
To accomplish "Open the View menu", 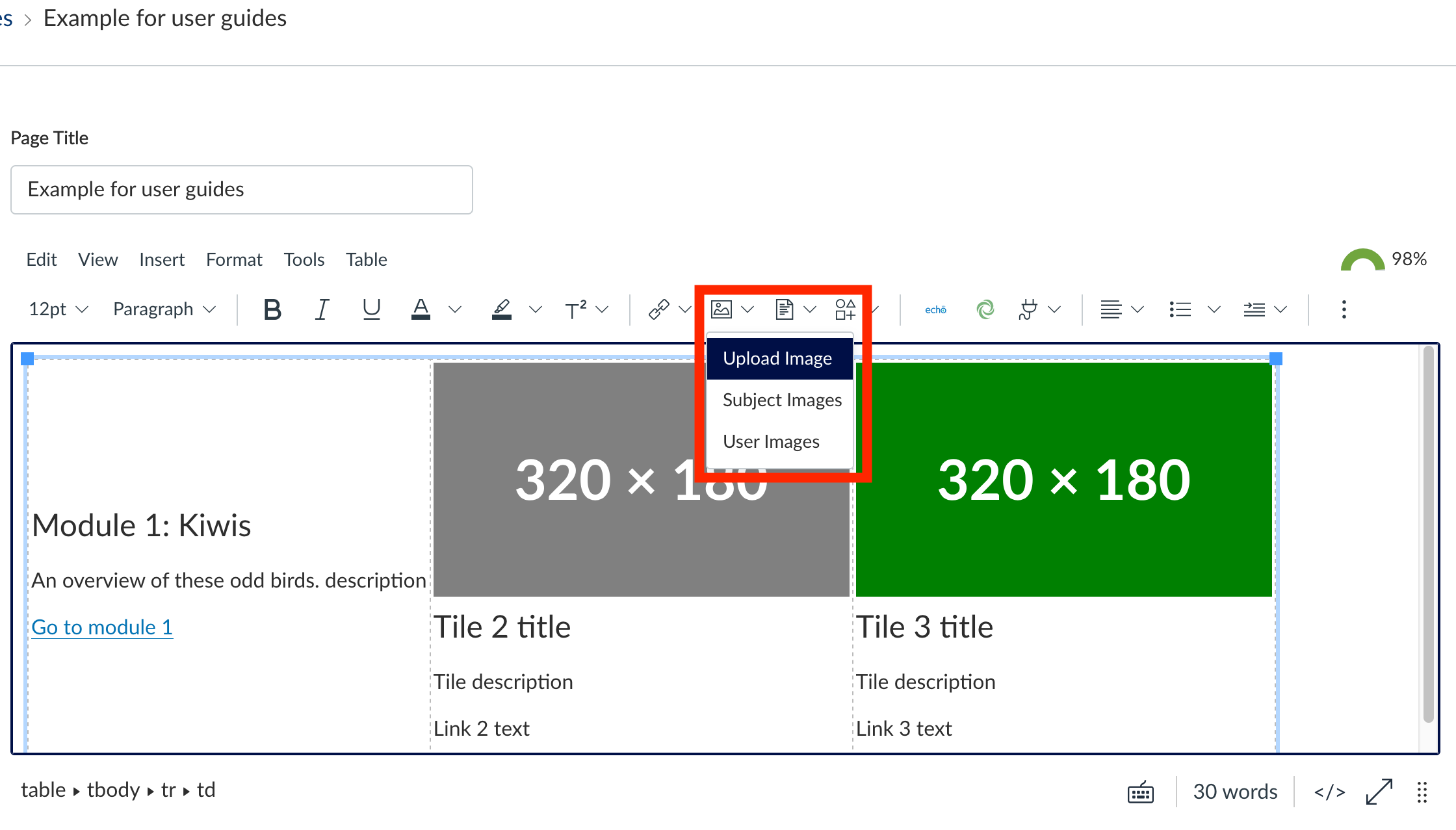I will click(98, 259).
